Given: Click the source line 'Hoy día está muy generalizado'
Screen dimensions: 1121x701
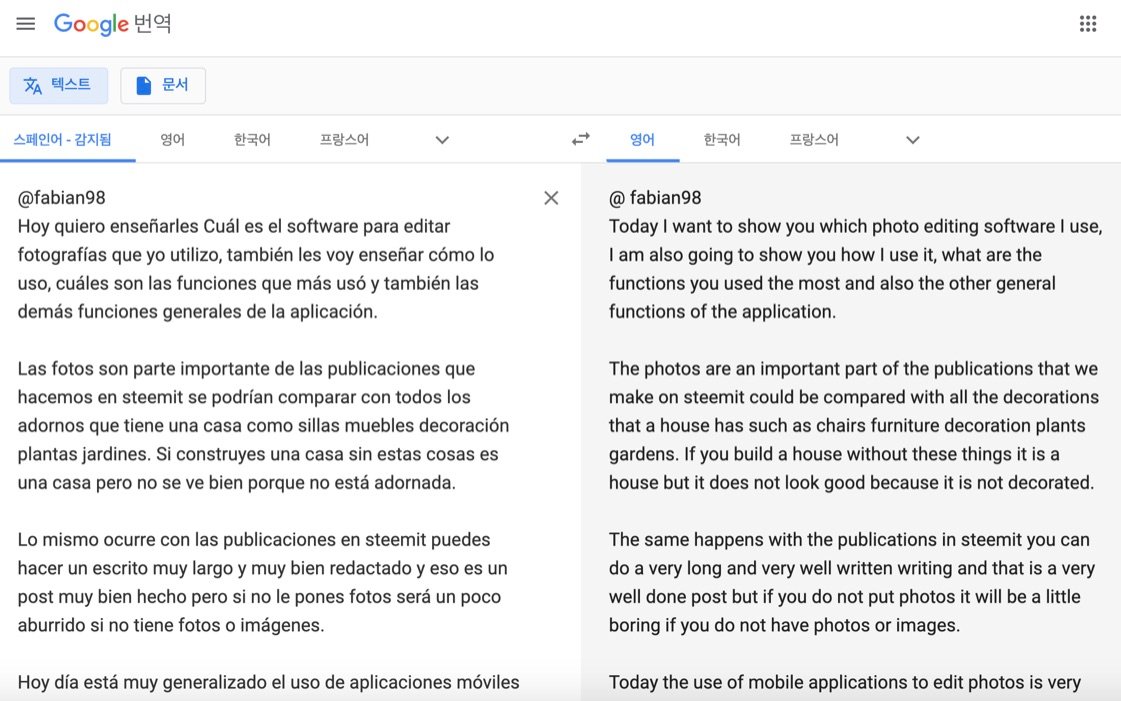Looking at the screenshot, I should click(268, 682).
